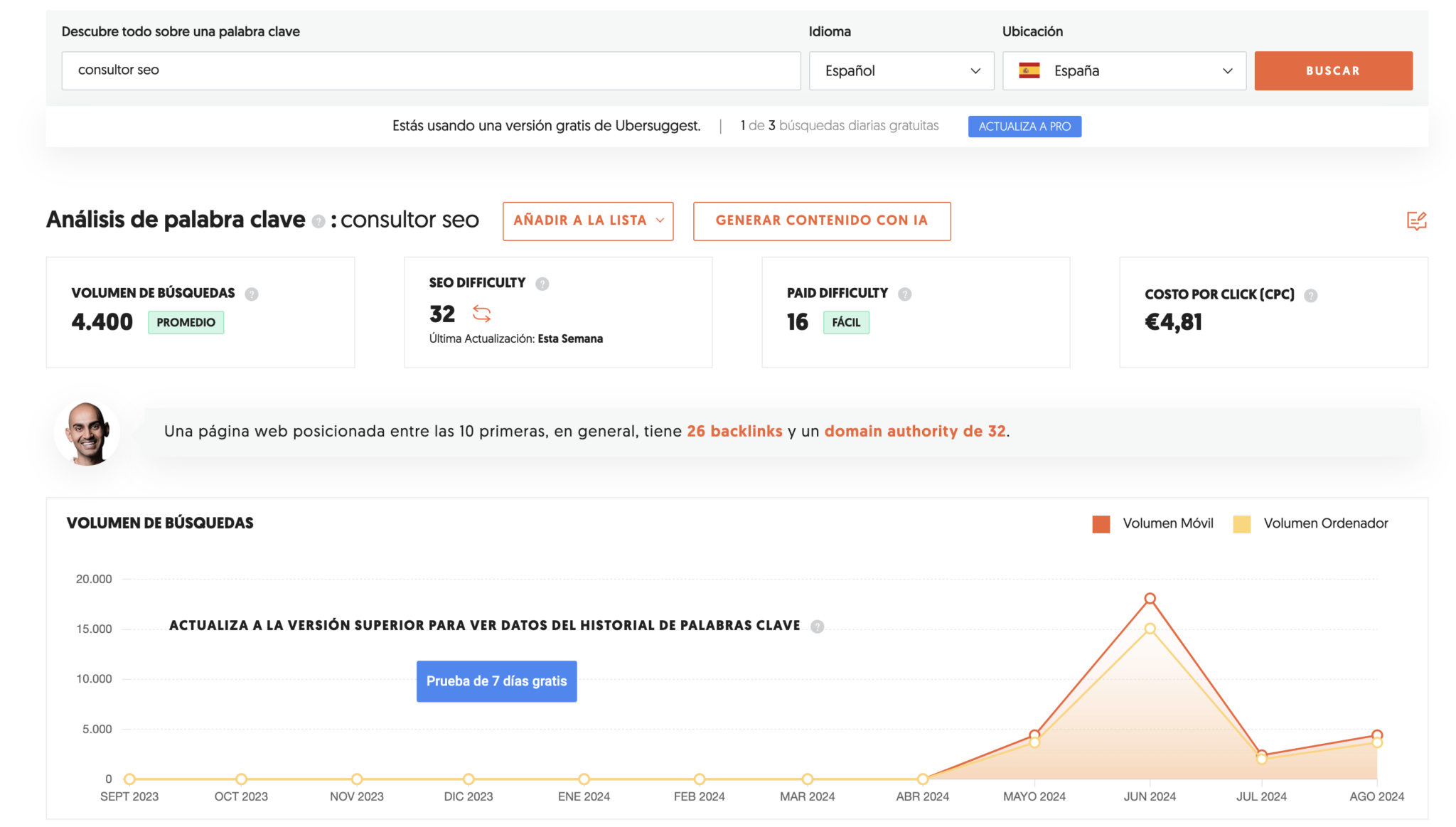The width and height of the screenshot is (1456, 827).
Task: Open the AÑADIR A LA LISTA dropdown
Action: click(x=588, y=221)
